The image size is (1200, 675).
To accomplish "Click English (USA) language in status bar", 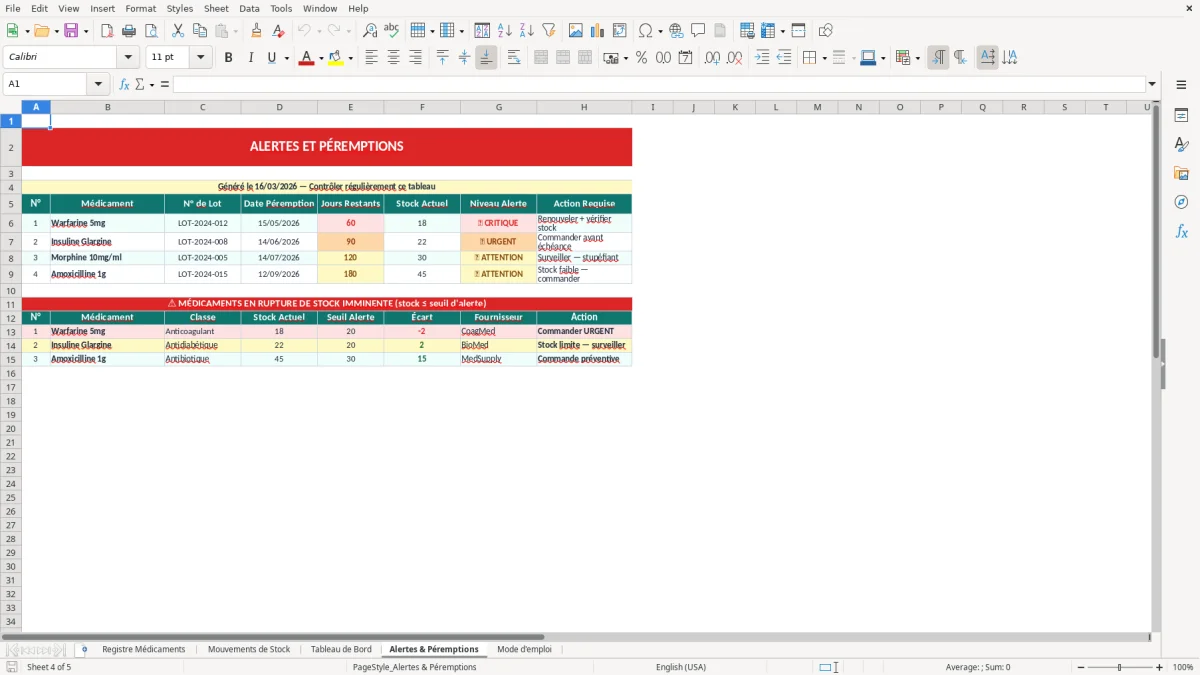I will [x=681, y=667].
